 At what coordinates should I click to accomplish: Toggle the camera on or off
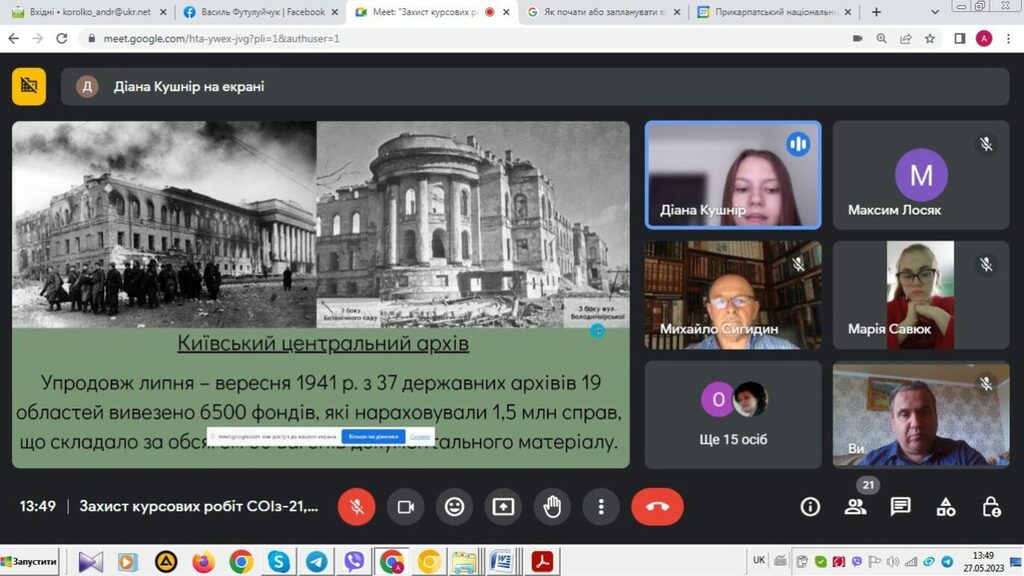click(405, 507)
